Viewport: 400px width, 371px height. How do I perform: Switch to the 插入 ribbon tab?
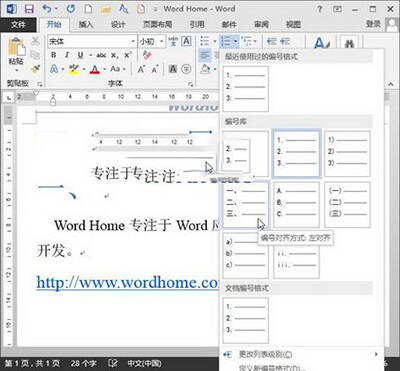(86, 24)
